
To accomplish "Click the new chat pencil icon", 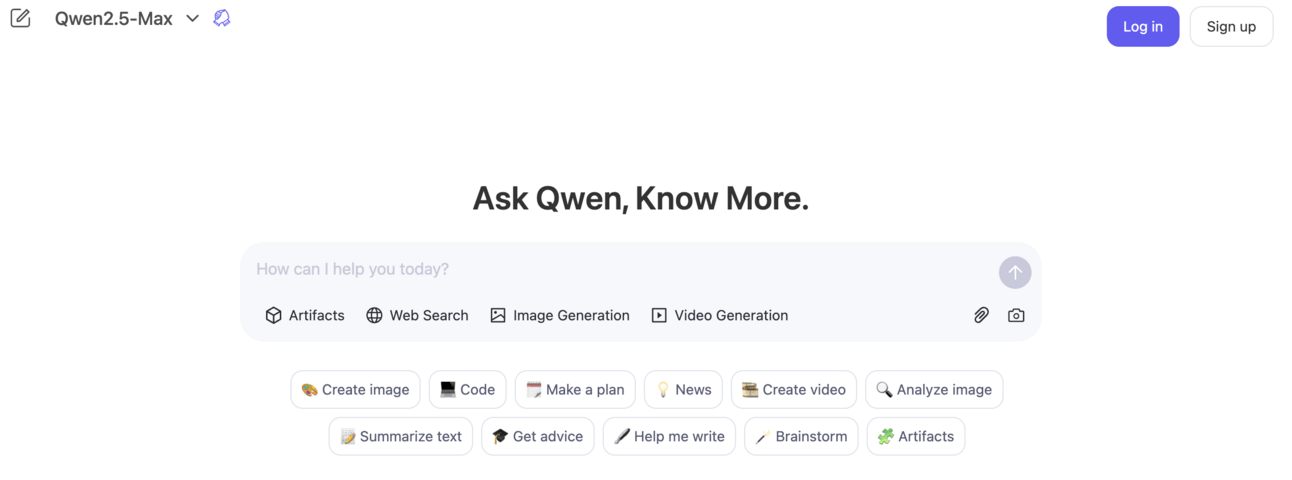I will coord(20,18).
